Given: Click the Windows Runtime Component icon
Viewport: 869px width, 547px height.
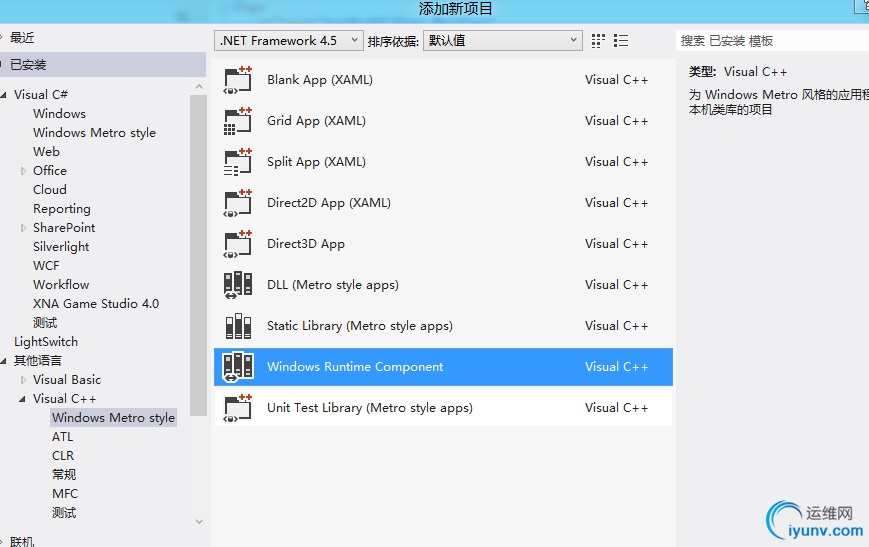Looking at the screenshot, I should pyautogui.click(x=238, y=367).
